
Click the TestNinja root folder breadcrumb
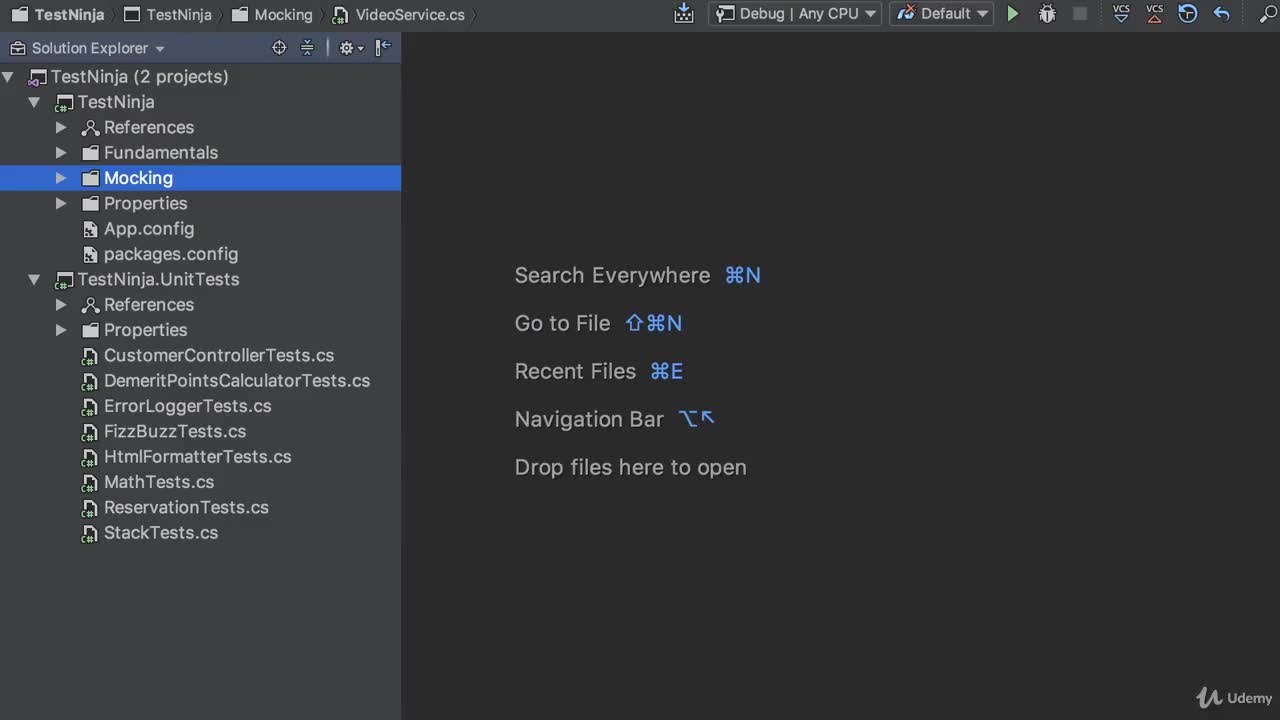point(60,15)
